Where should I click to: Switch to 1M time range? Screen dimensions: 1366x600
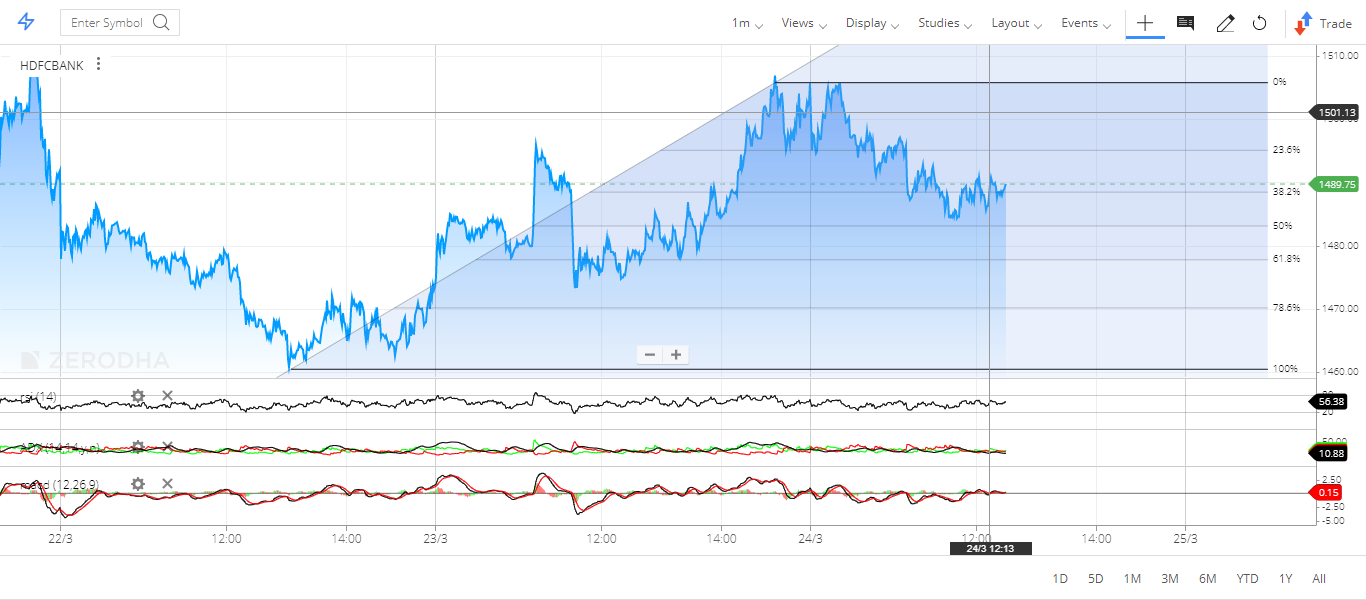[x=1132, y=579]
